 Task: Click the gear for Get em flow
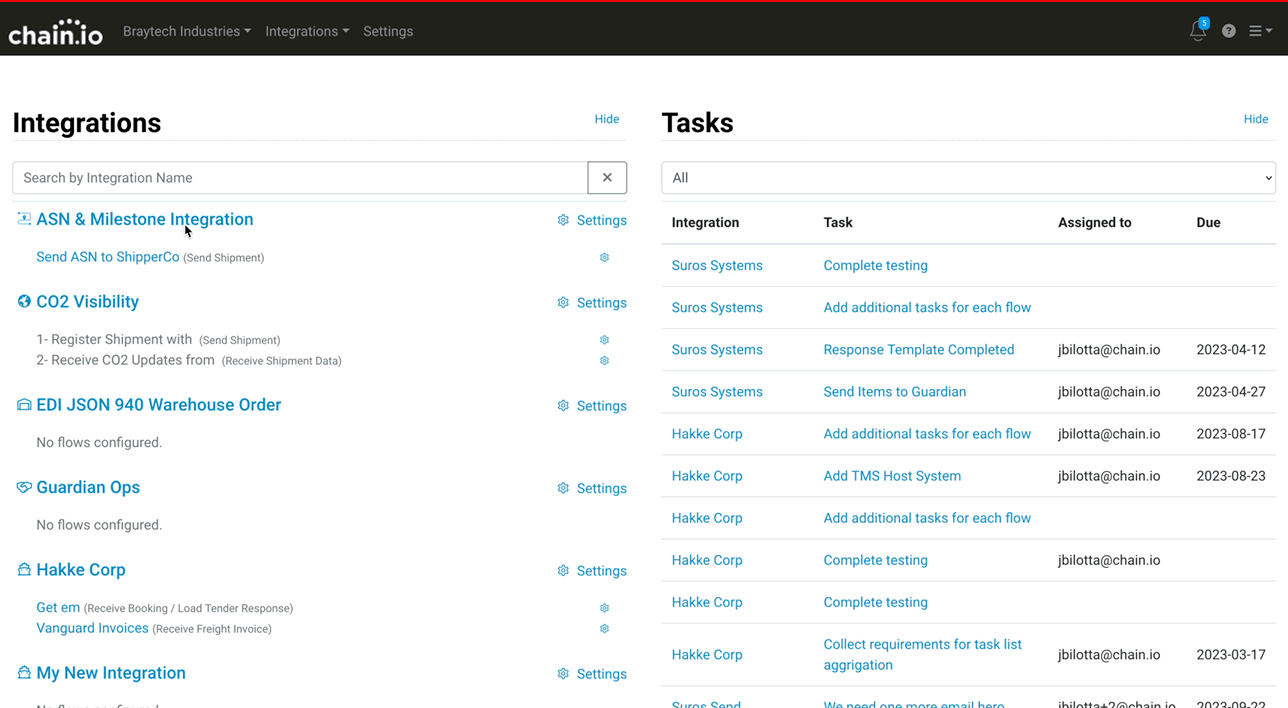[604, 608]
